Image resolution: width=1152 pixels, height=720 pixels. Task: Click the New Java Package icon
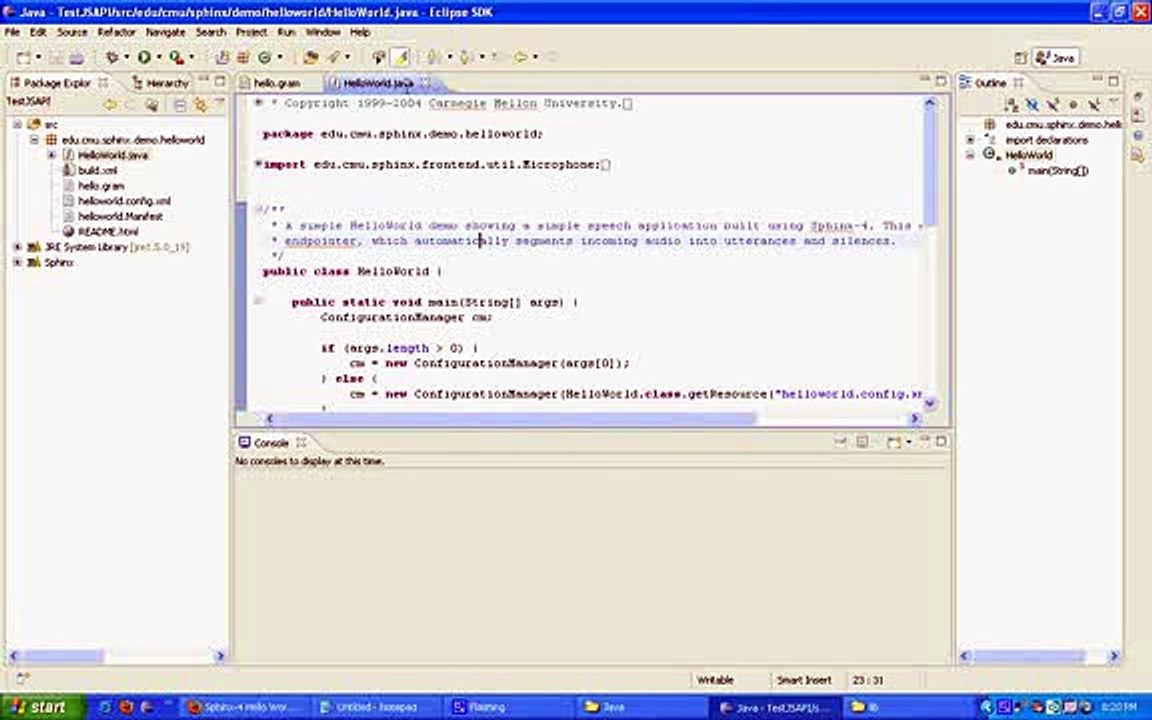click(242, 57)
